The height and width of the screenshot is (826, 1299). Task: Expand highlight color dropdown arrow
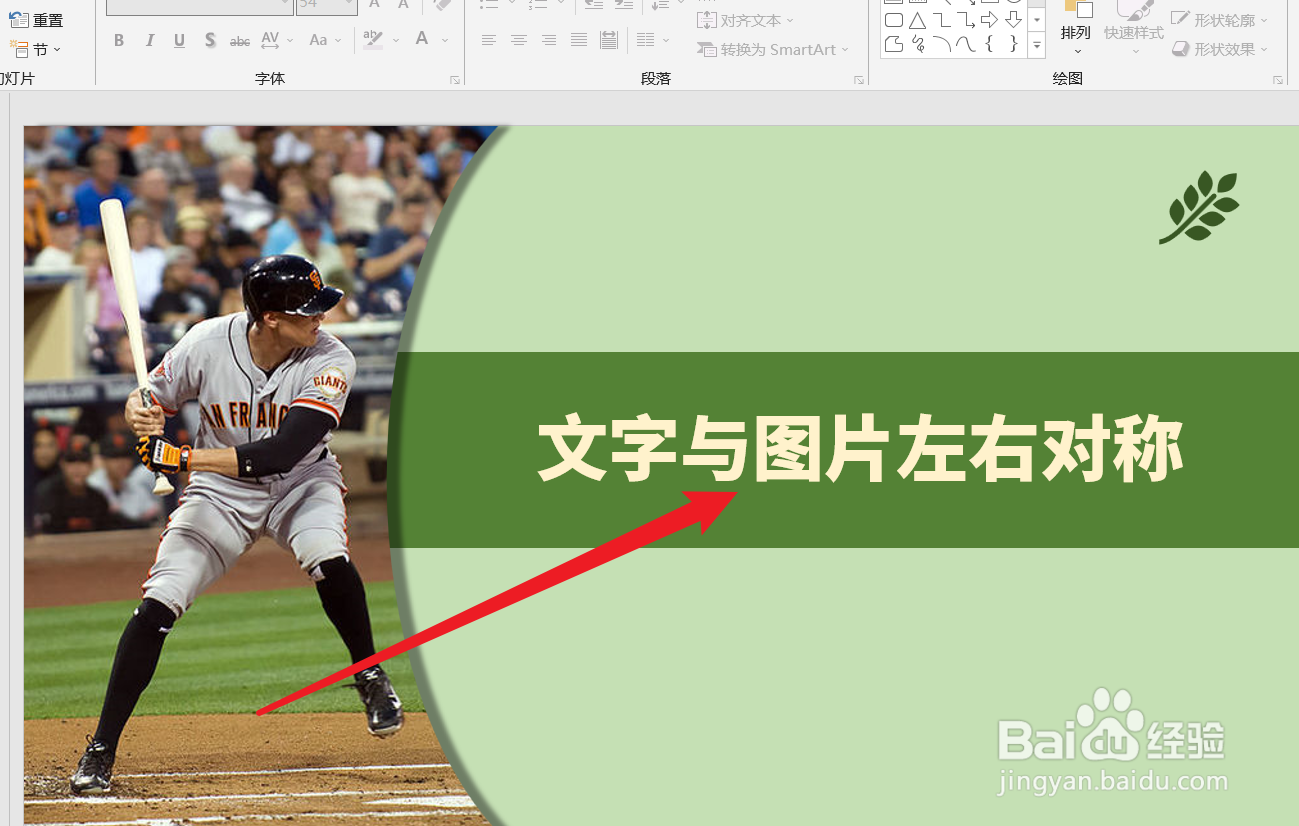[x=396, y=40]
